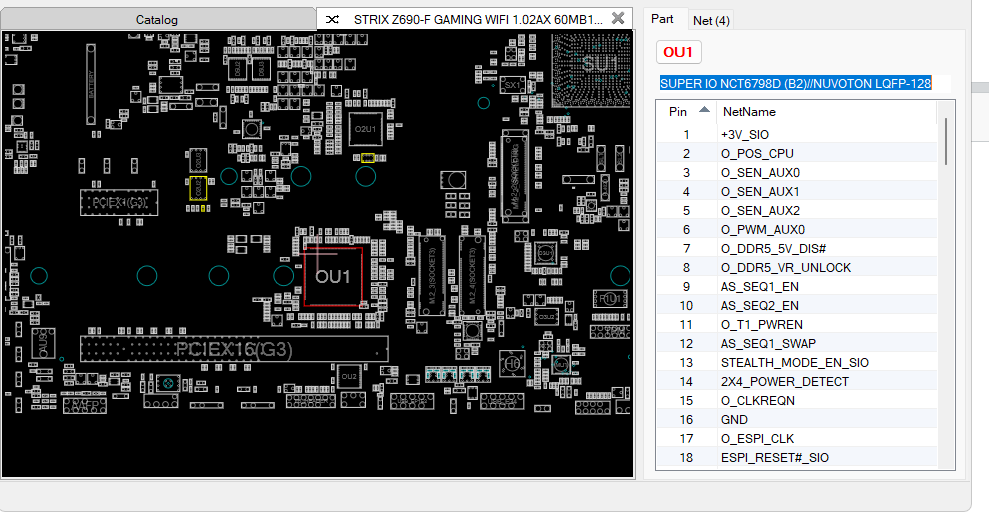Select the O_SEN_AUX0 net row

(x=797, y=172)
